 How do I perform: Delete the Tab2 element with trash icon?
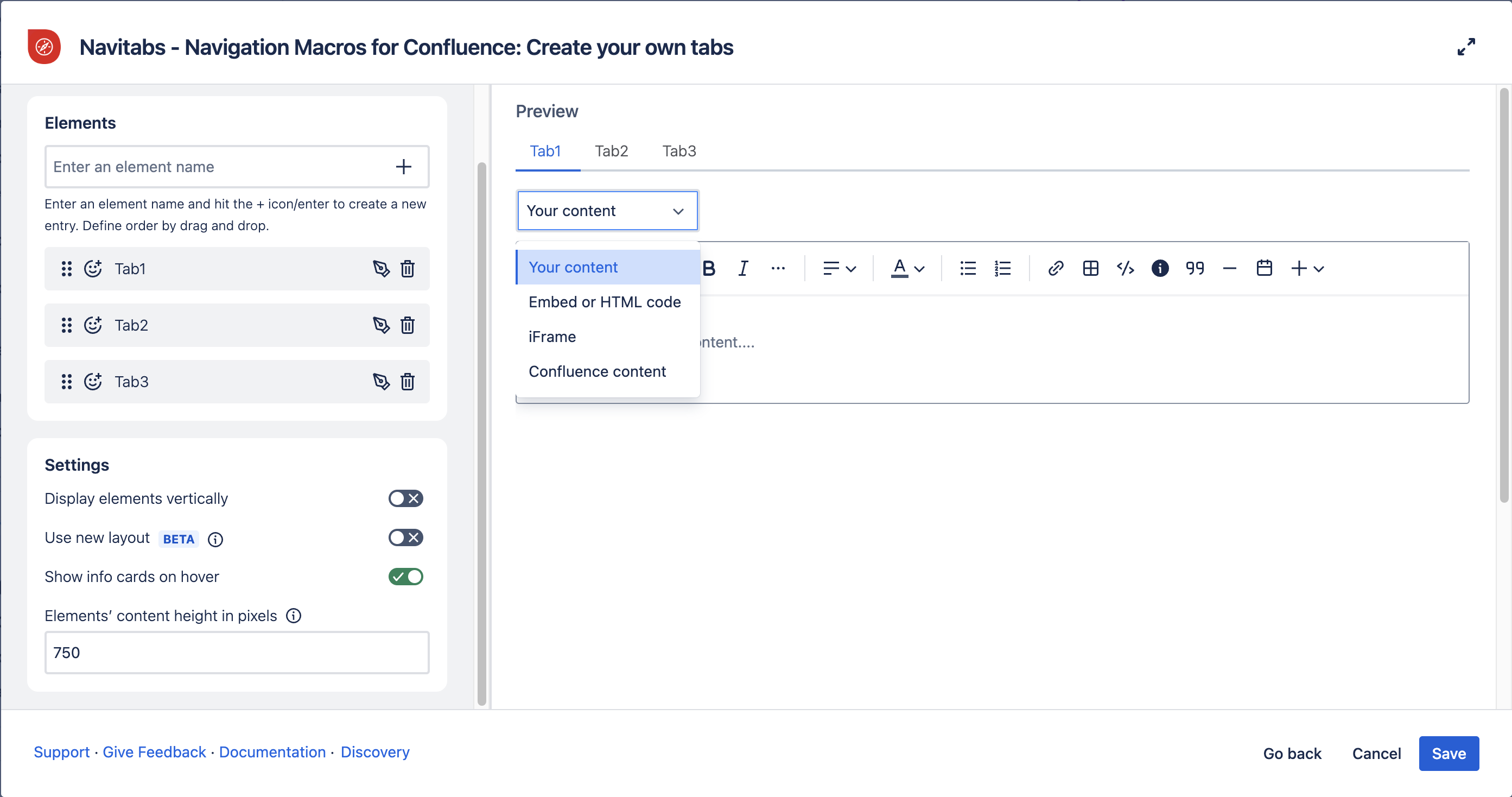[x=408, y=325]
